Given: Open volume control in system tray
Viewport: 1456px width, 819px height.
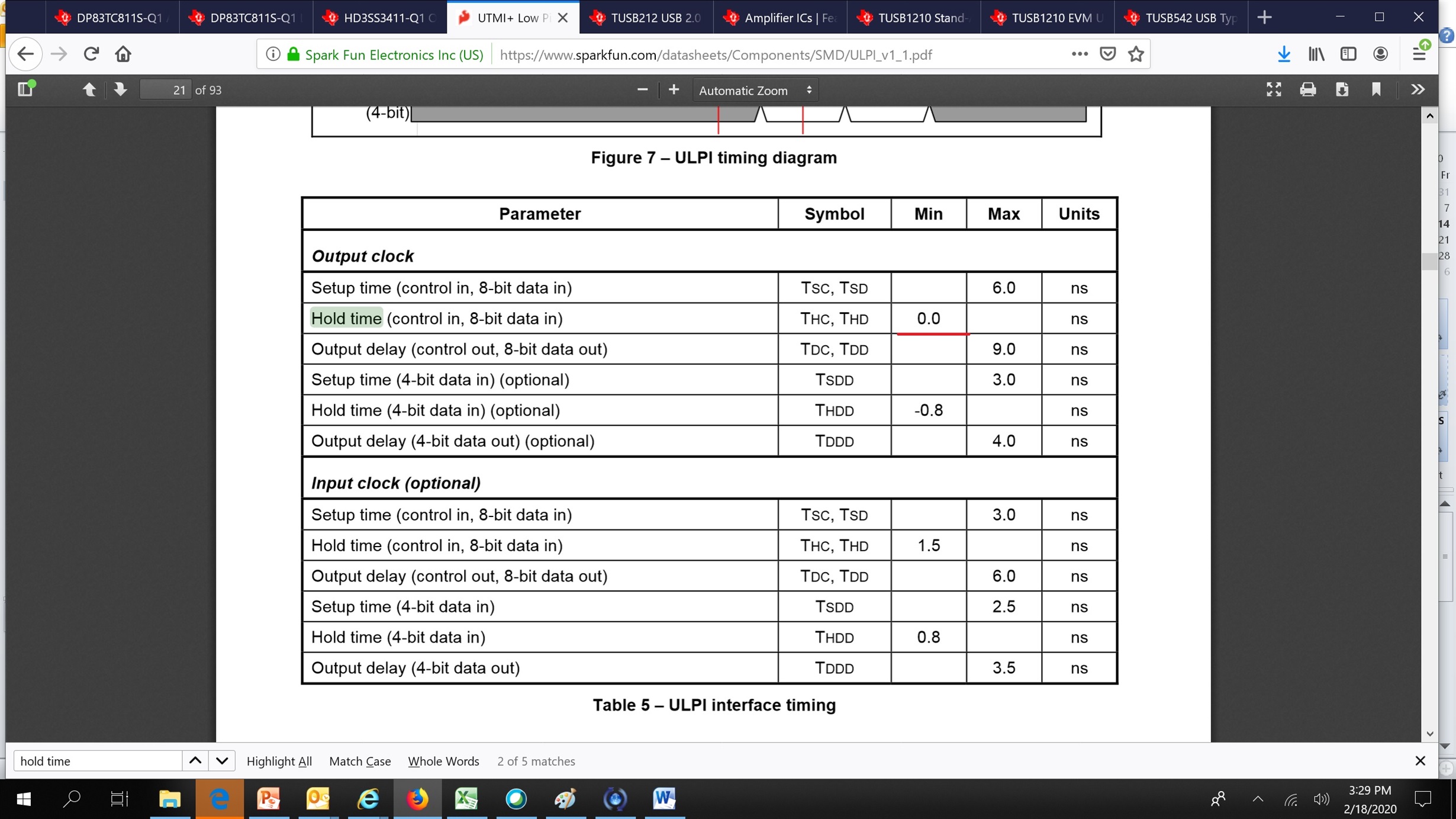Looking at the screenshot, I should click(x=1321, y=799).
